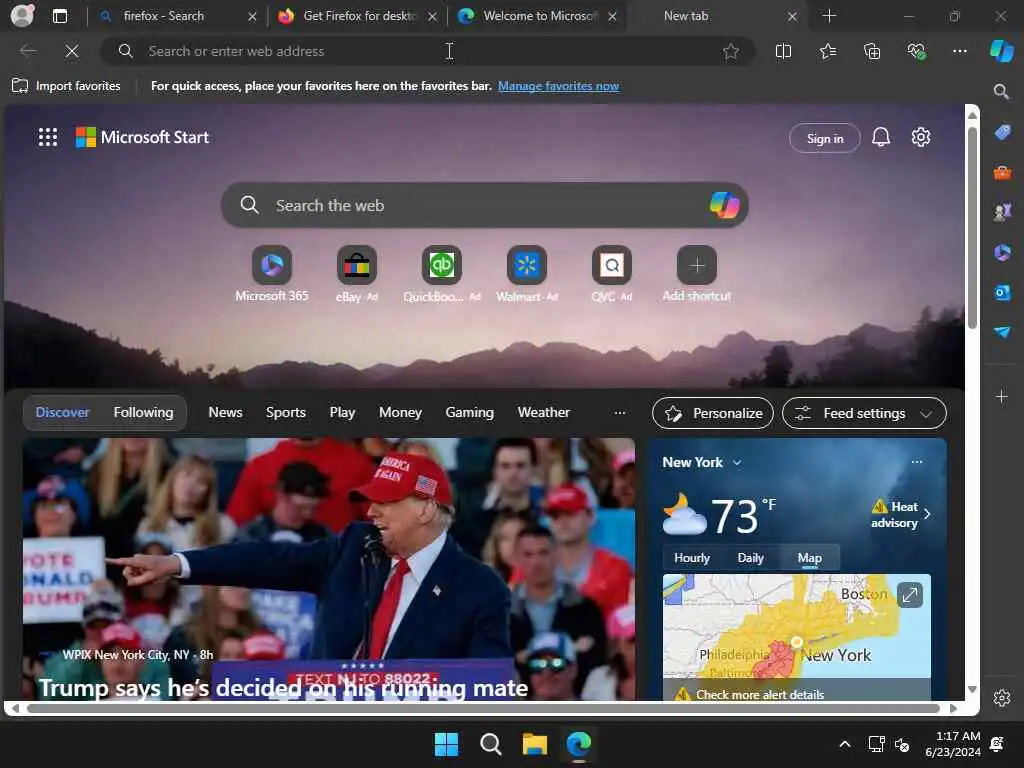Add this page to favorites star
This screenshot has width=1024, height=768.
tap(731, 51)
